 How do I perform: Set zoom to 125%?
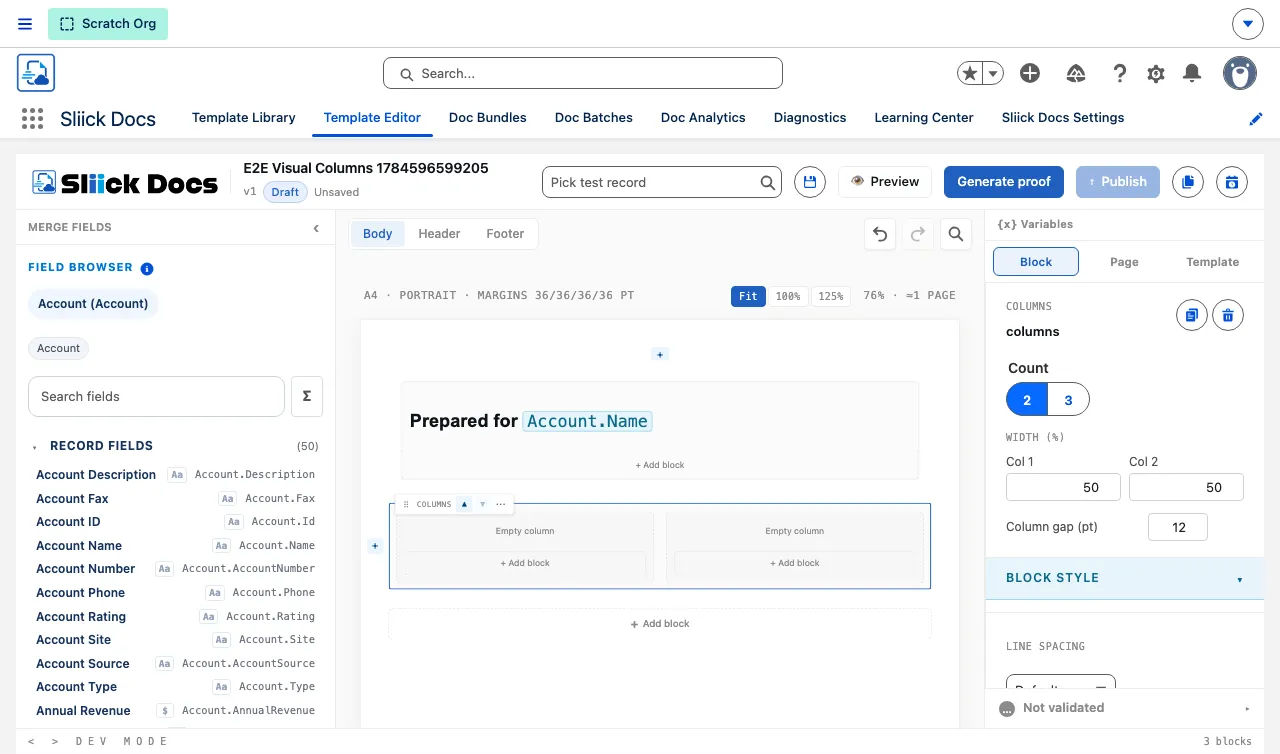pos(831,296)
